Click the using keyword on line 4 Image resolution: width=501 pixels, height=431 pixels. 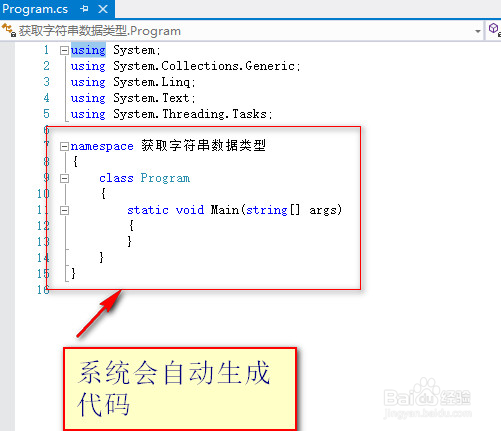(88, 98)
